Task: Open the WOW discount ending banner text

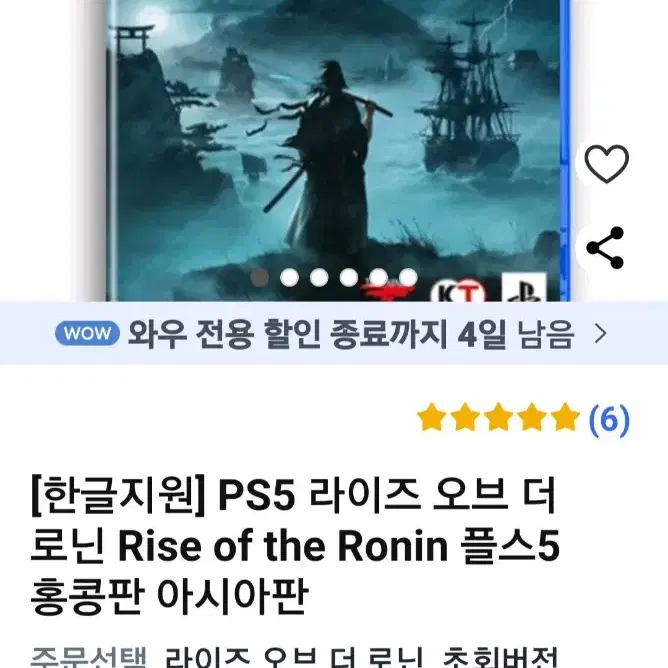Action: tap(351, 334)
